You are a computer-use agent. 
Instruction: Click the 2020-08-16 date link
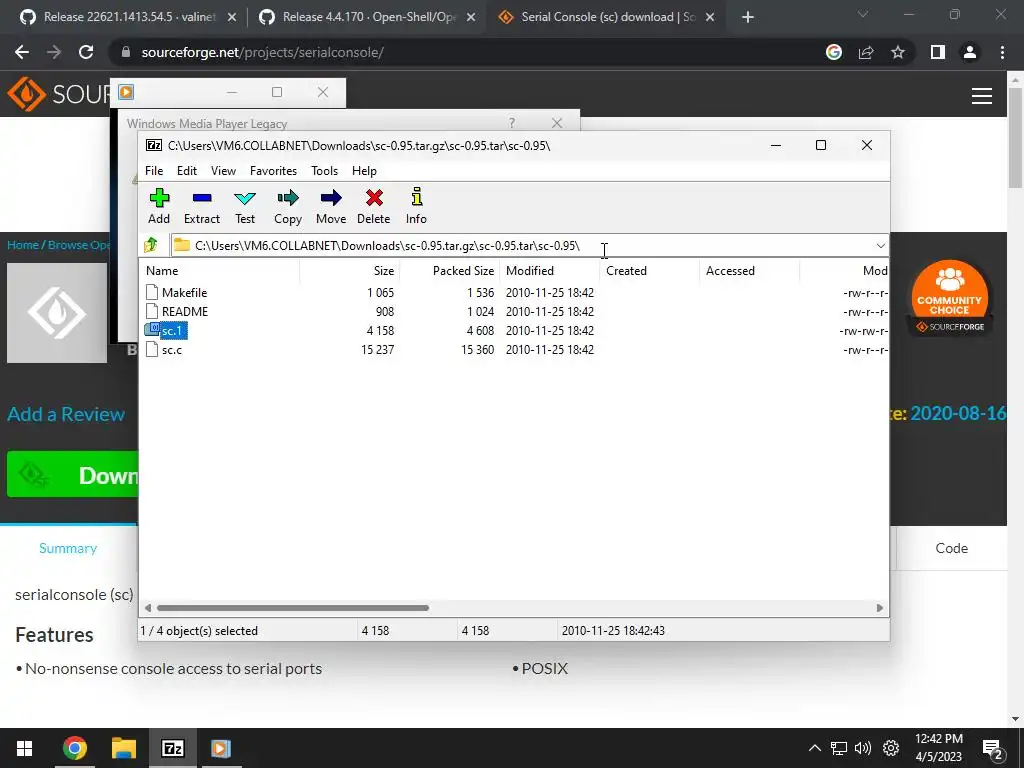tap(957, 413)
